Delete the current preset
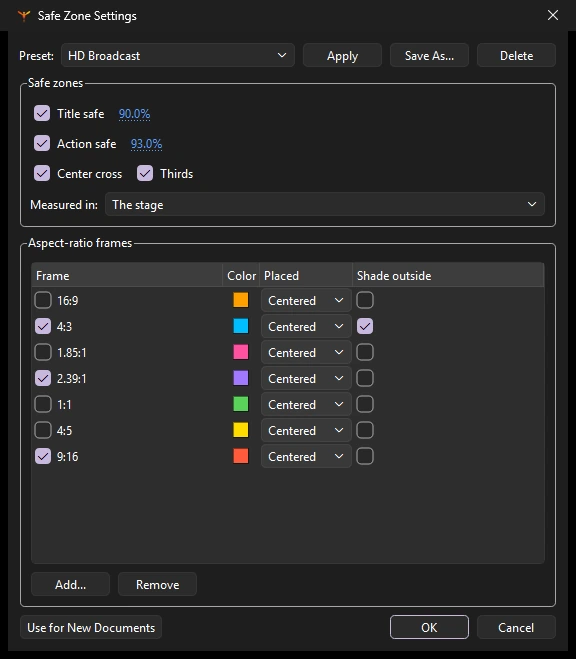 [x=516, y=55]
